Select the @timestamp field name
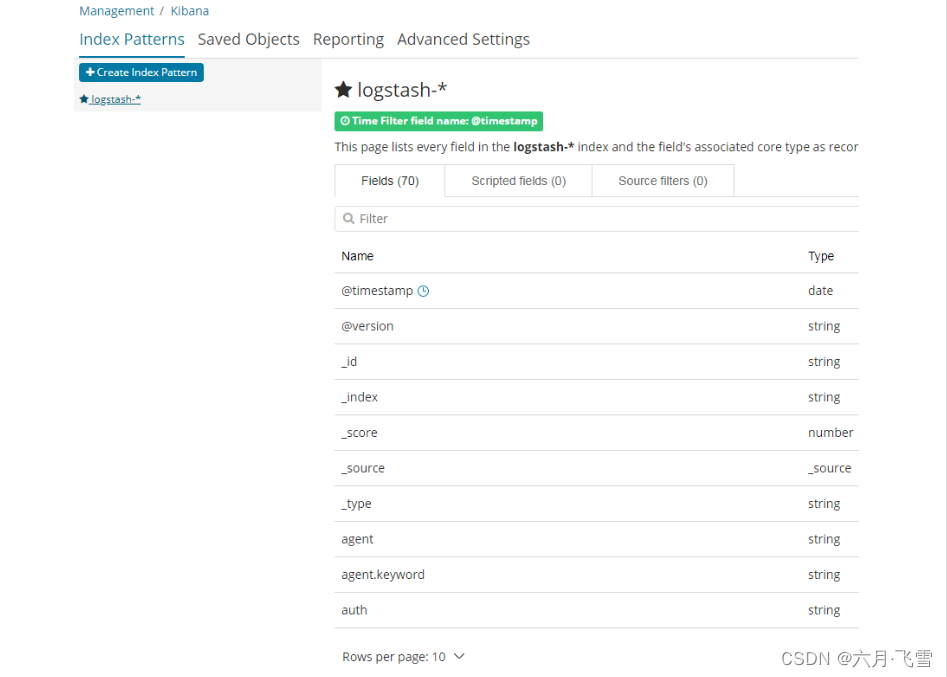 (377, 291)
